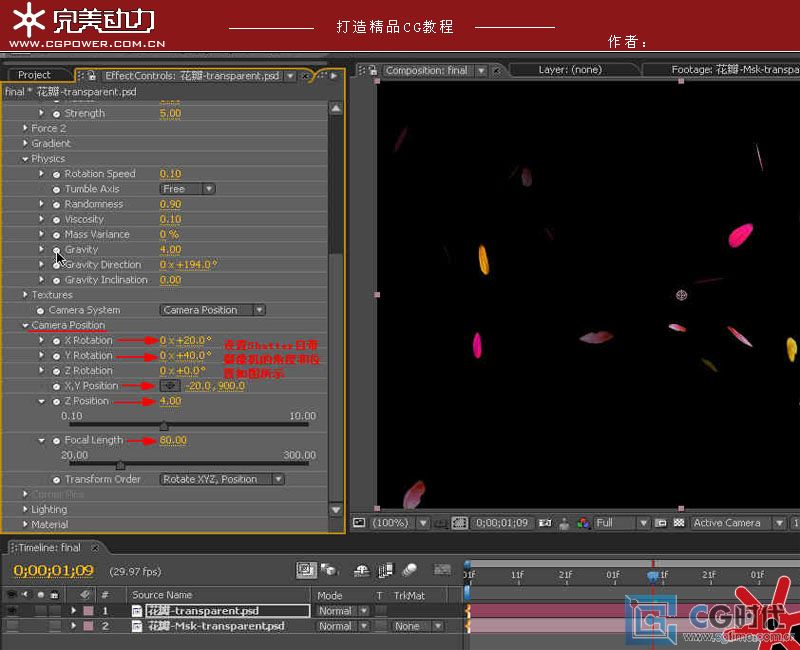Toggle Rotation Speed stopwatch icon
Viewport: 800px width, 650px height.
[57, 174]
